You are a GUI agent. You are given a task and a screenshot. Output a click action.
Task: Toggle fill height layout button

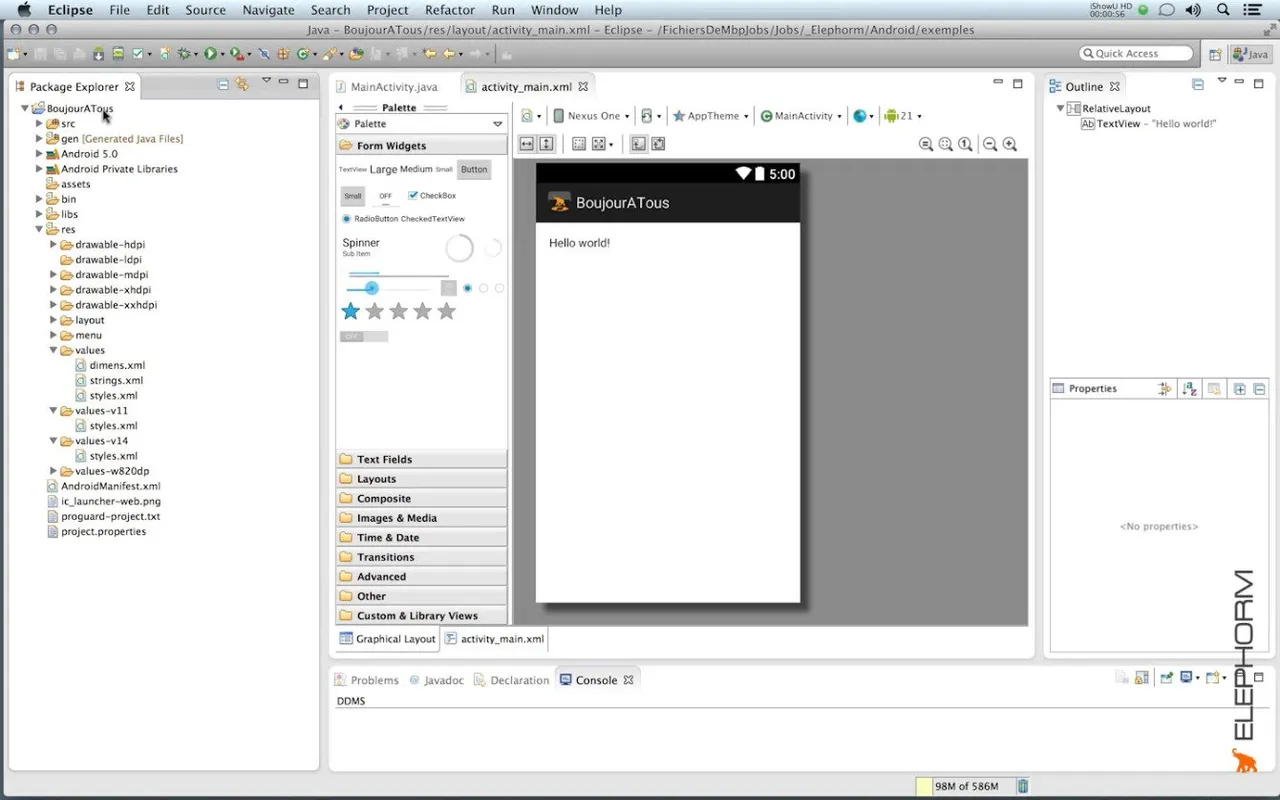click(546, 144)
